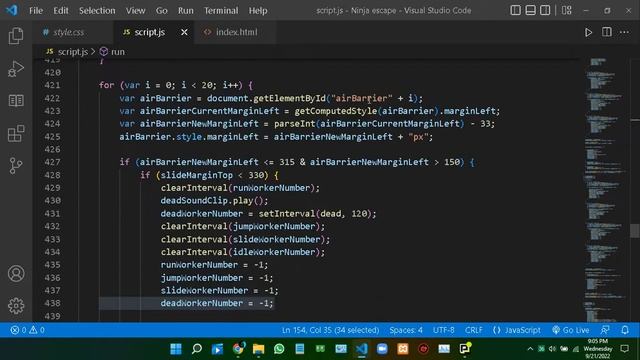Viewport: 640px width, 360px height.
Task: Start Go Live server
Action: tap(571, 330)
